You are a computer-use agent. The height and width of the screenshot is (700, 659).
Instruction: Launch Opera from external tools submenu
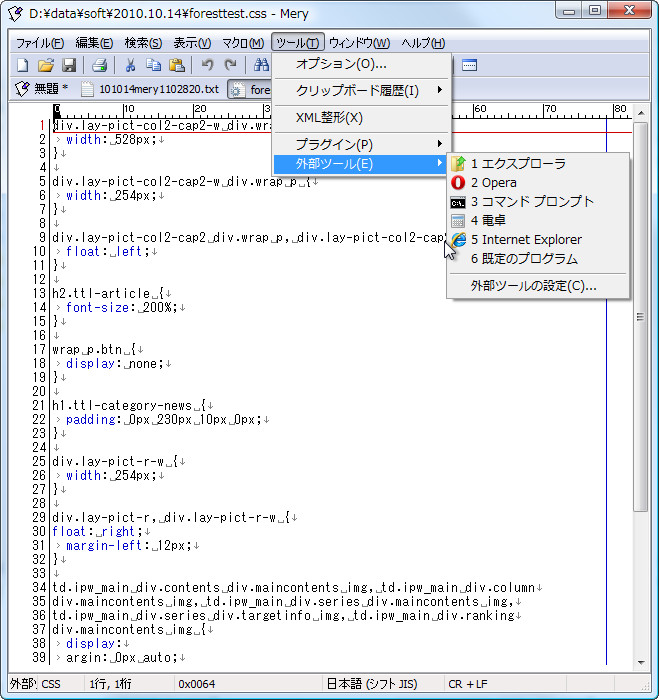pyautogui.click(x=538, y=183)
